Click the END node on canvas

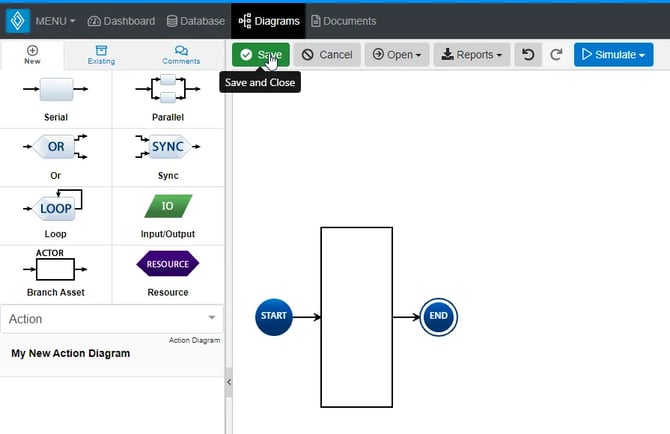click(x=438, y=317)
